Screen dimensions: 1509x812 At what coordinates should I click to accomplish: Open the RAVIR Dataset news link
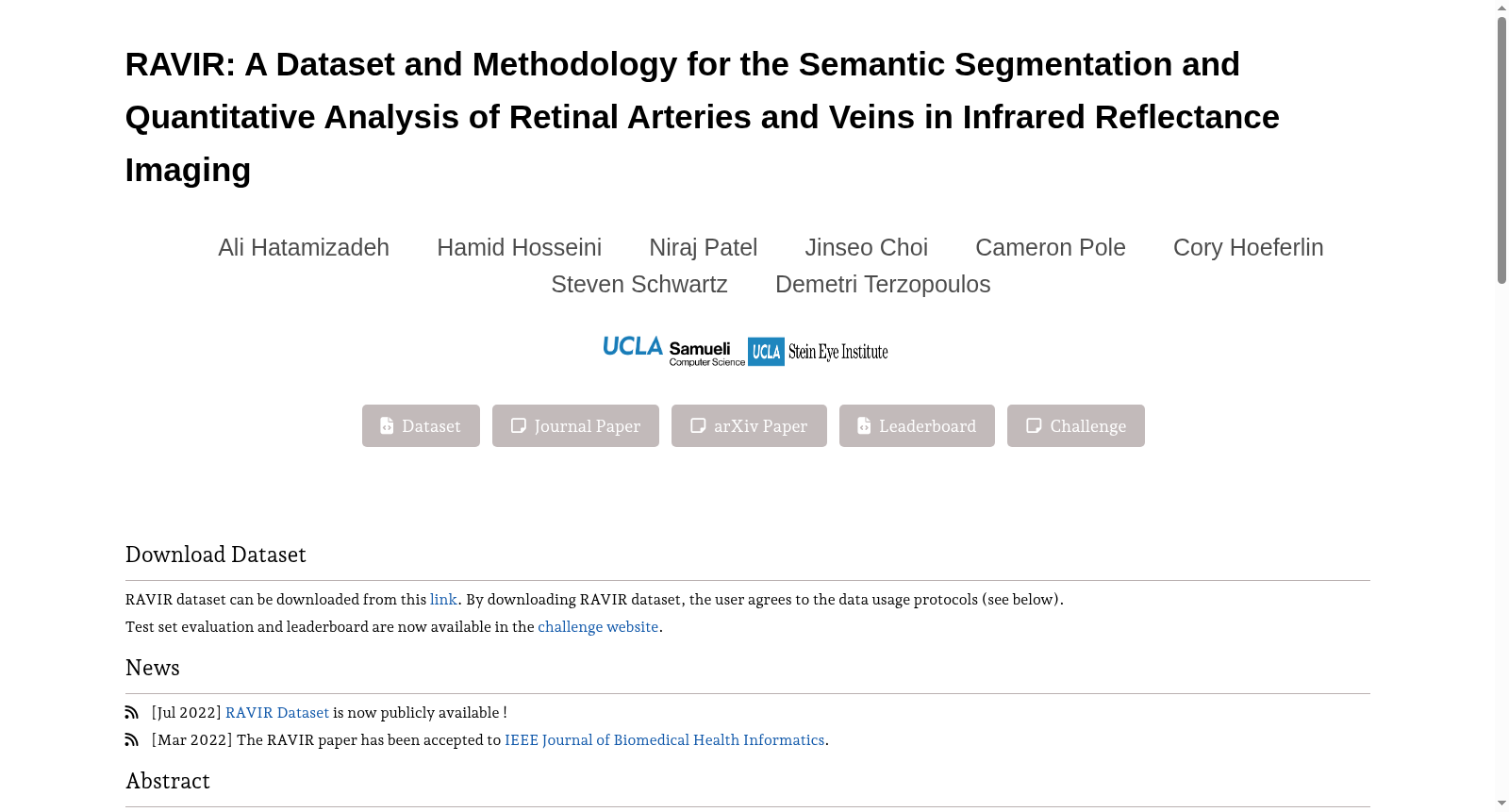277,713
